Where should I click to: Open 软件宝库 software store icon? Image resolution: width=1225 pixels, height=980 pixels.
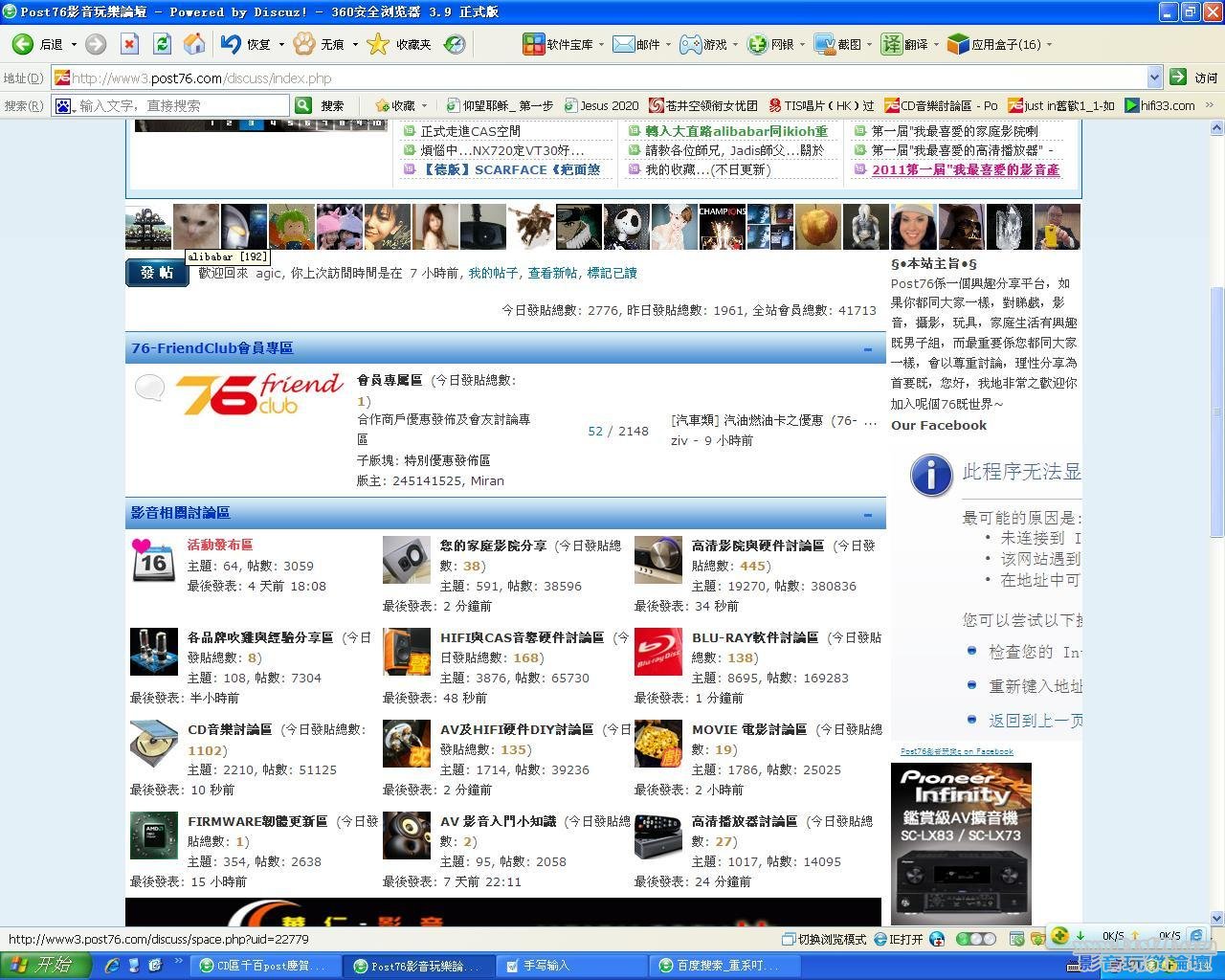(533, 44)
